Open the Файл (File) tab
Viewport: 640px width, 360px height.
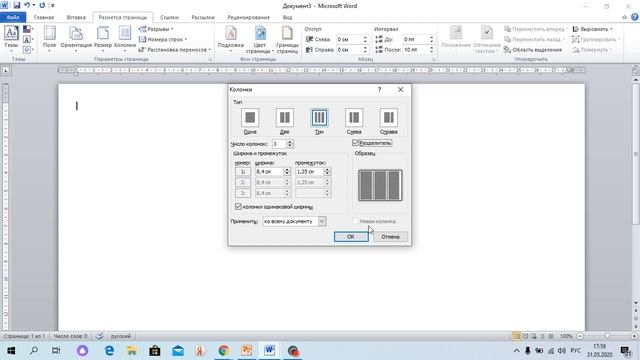click(x=13, y=18)
